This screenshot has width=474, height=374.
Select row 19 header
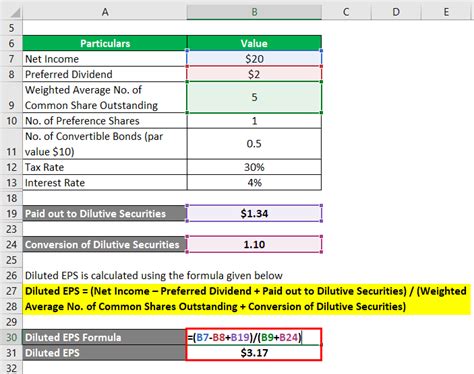click(11, 213)
